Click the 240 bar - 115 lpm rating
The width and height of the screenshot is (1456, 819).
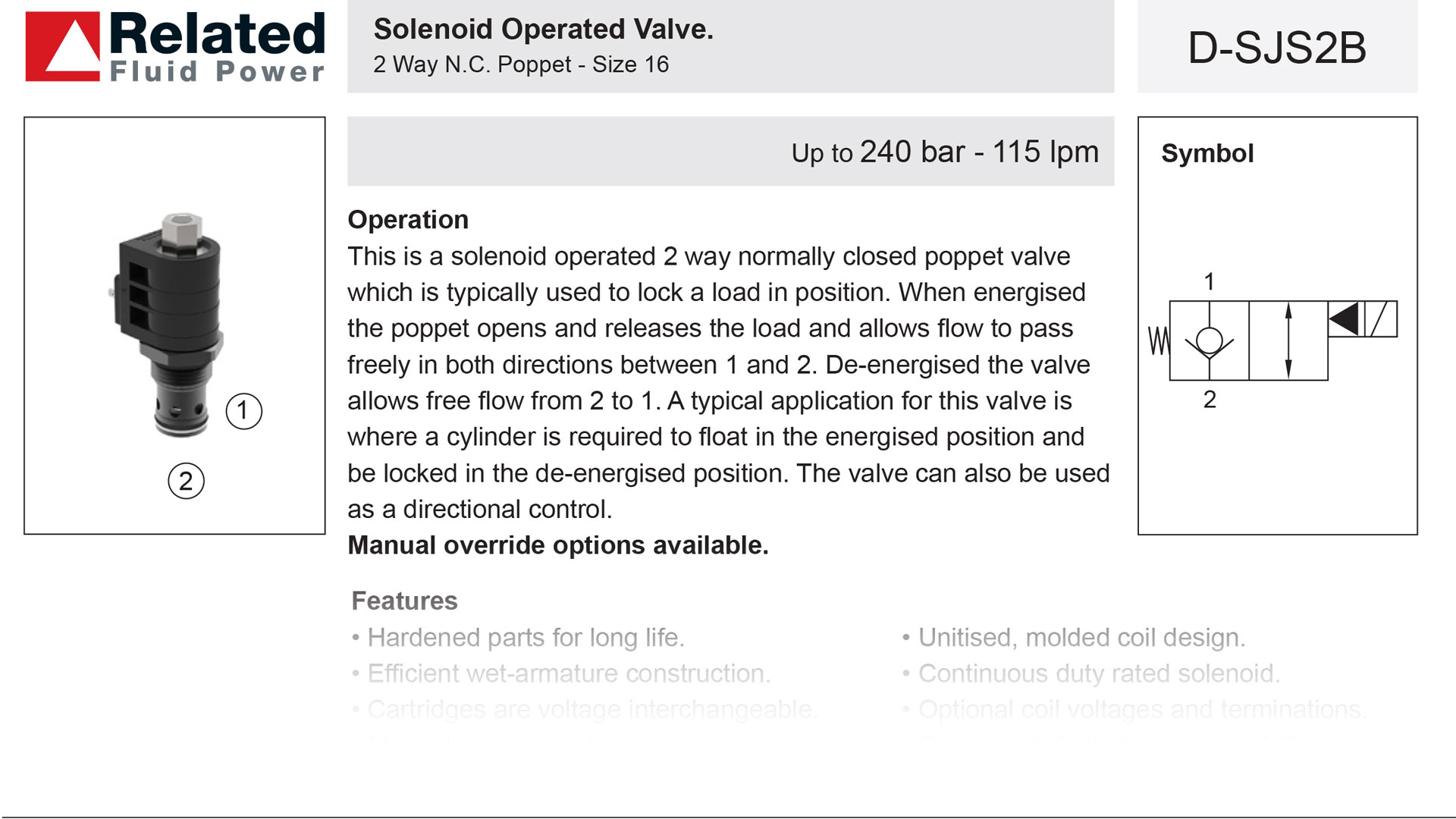point(979,152)
